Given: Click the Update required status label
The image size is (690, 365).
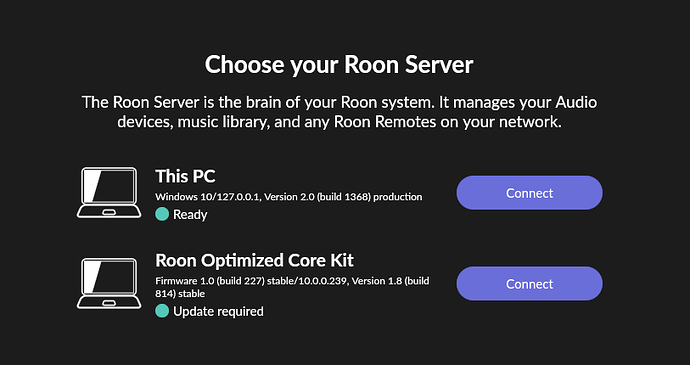Looking at the screenshot, I should pos(218,312).
